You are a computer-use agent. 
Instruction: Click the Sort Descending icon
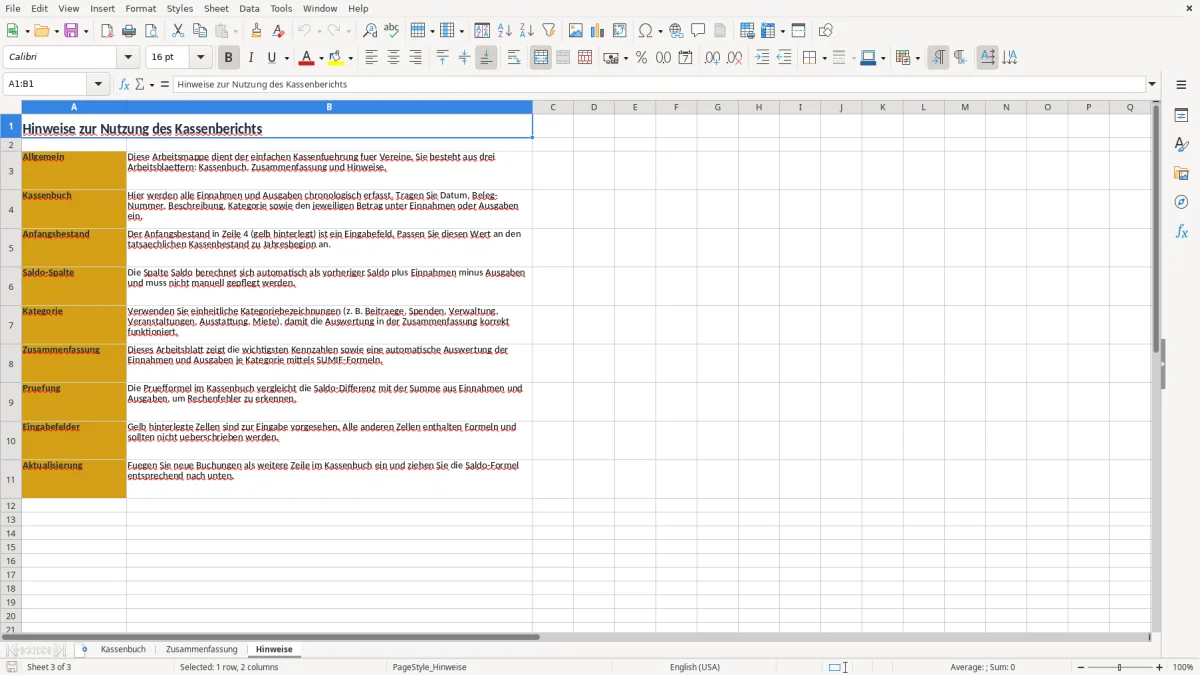[527, 31]
